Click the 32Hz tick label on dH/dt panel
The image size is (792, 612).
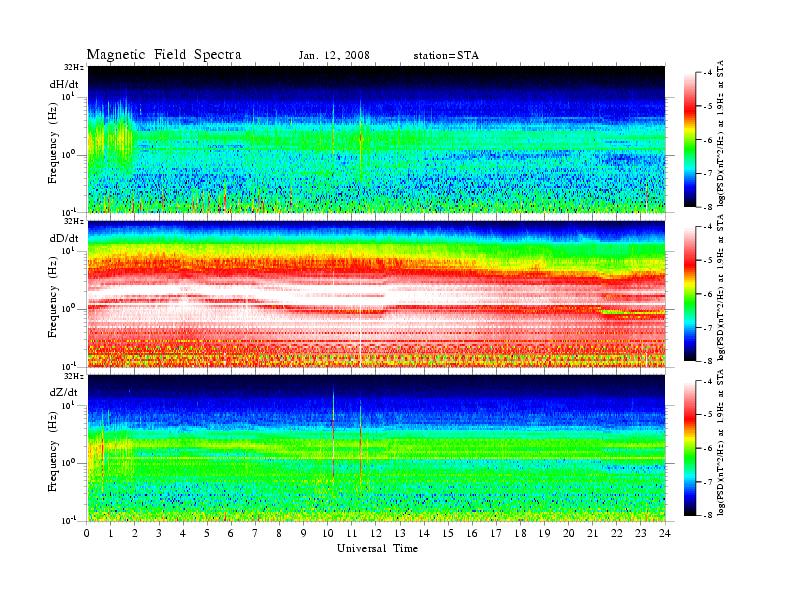74,67
